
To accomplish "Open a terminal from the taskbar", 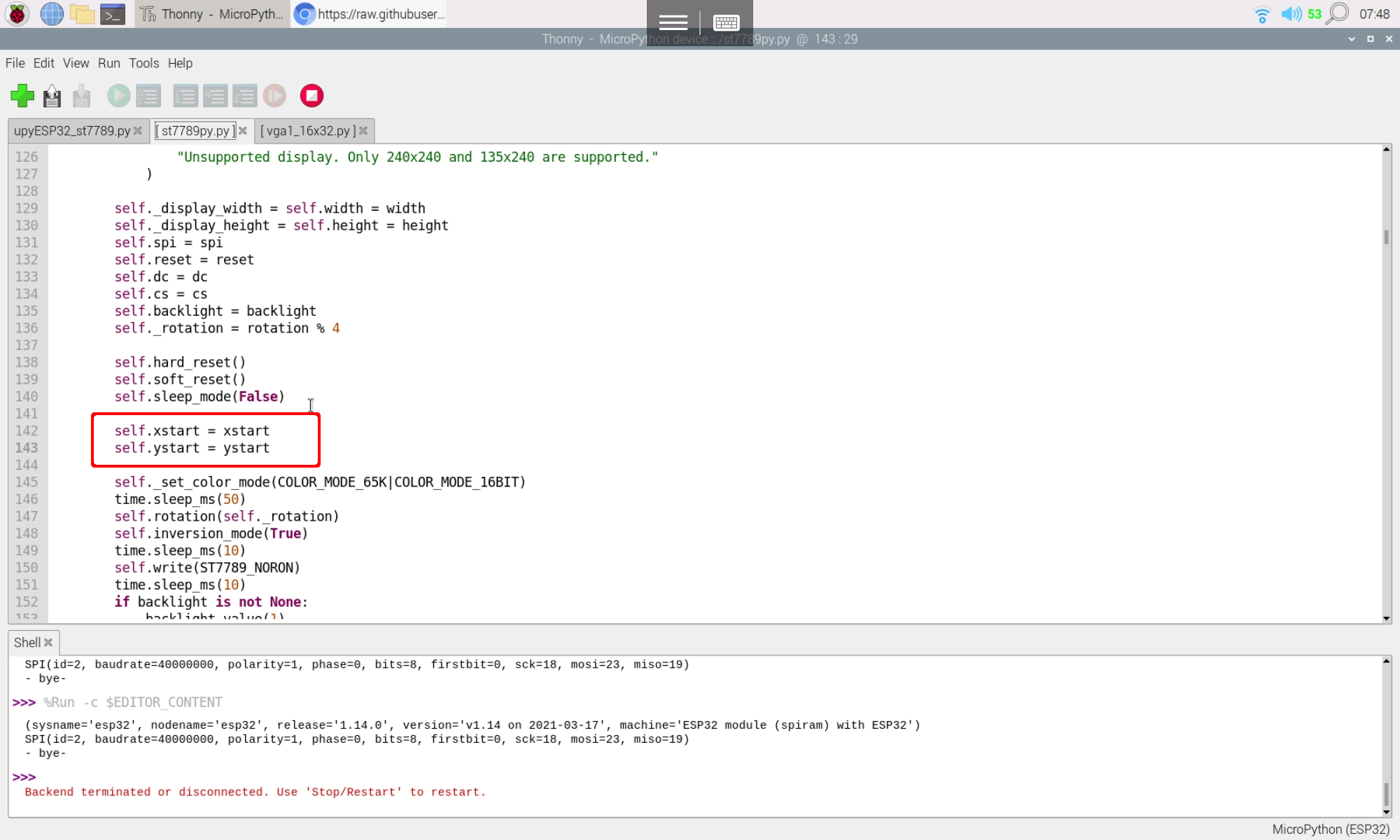I will 112,13.
